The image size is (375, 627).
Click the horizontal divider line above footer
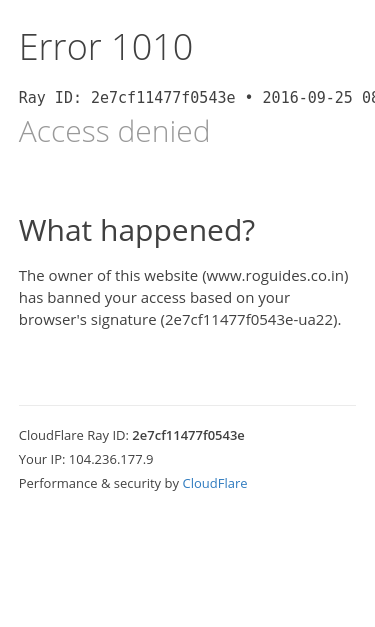[187, 405]
